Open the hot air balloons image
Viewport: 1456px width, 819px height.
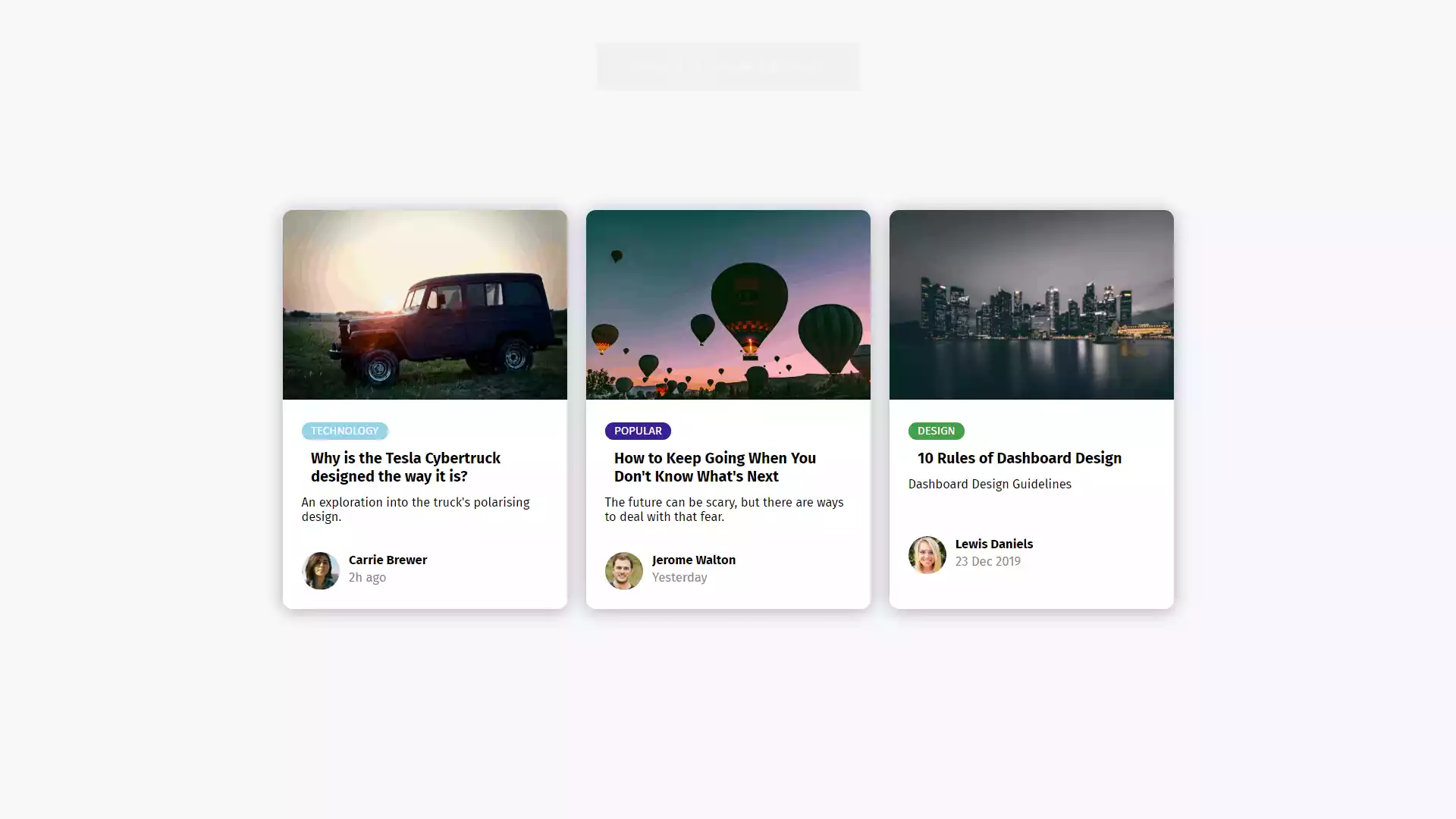[x=728, y=305]
